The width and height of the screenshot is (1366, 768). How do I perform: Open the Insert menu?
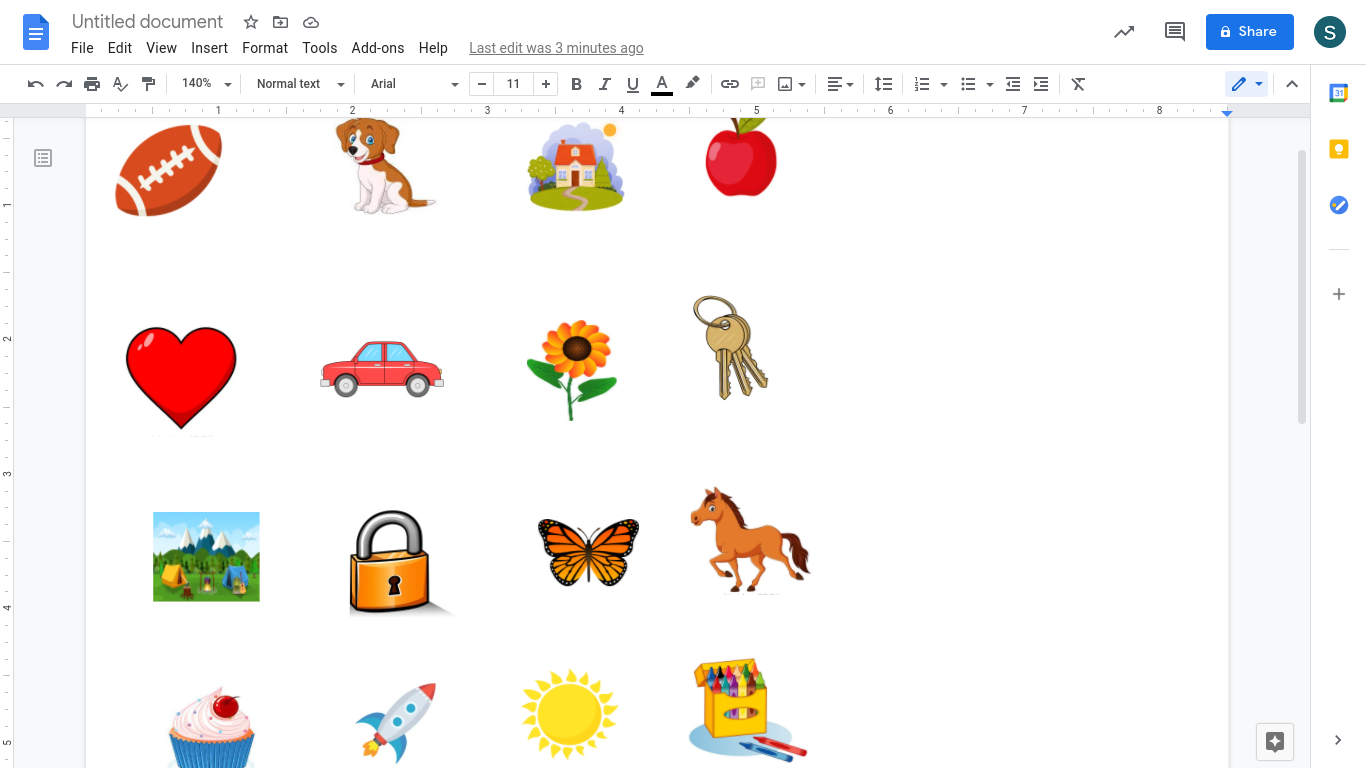pyautogui.click(x=209, y=48)
